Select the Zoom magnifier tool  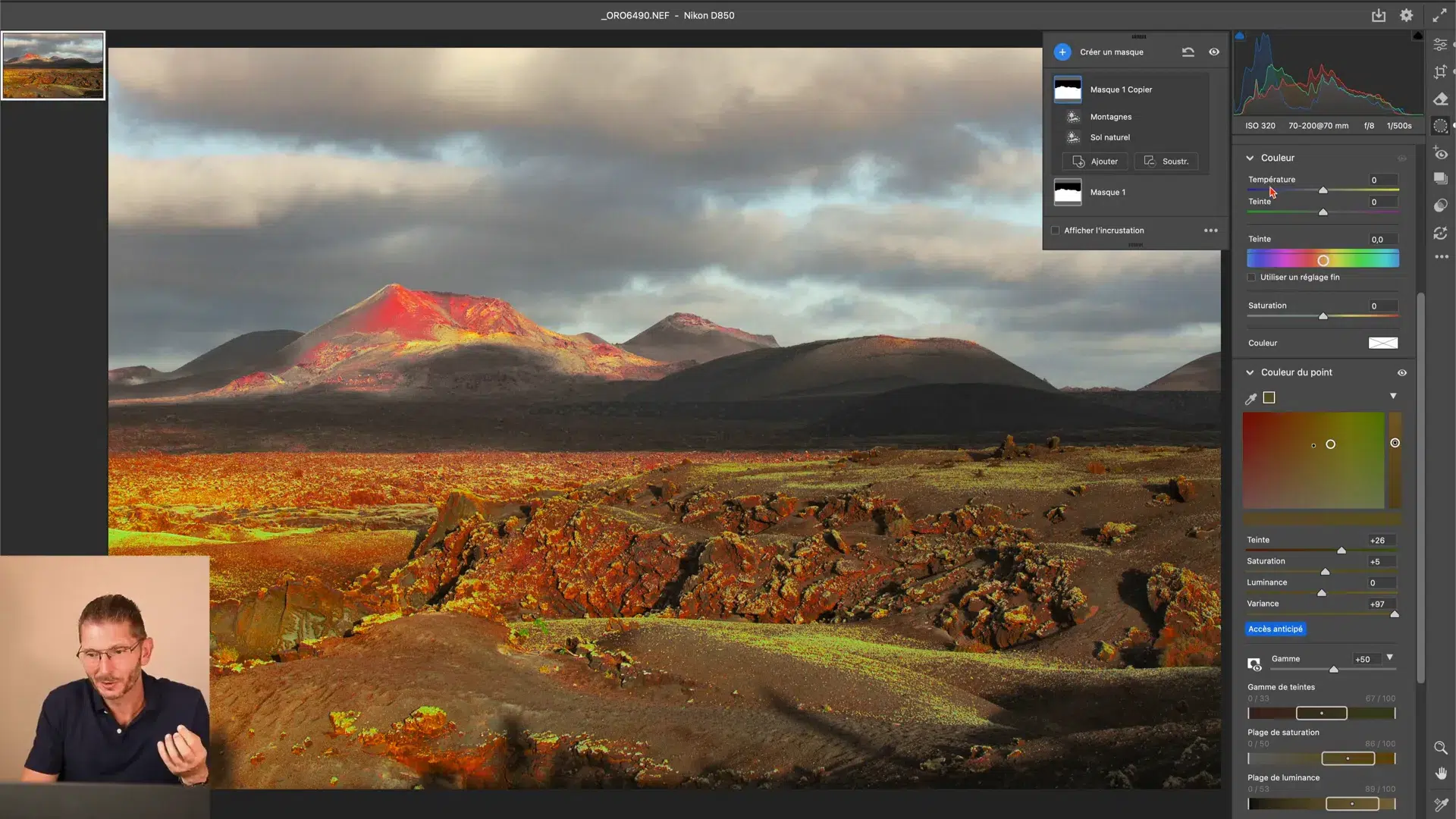point(1440,748)
